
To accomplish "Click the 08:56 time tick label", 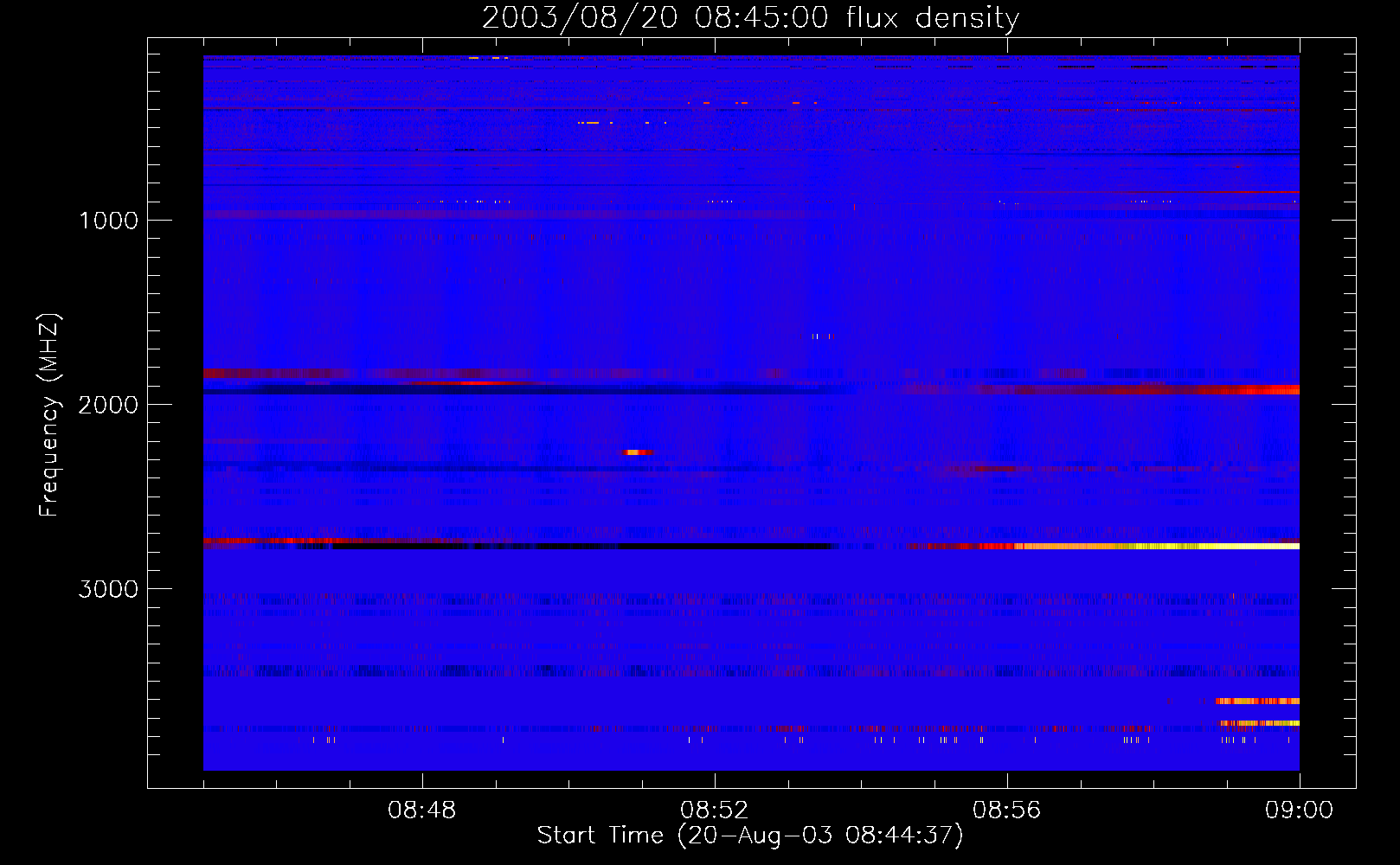I will coord(1007,811).
